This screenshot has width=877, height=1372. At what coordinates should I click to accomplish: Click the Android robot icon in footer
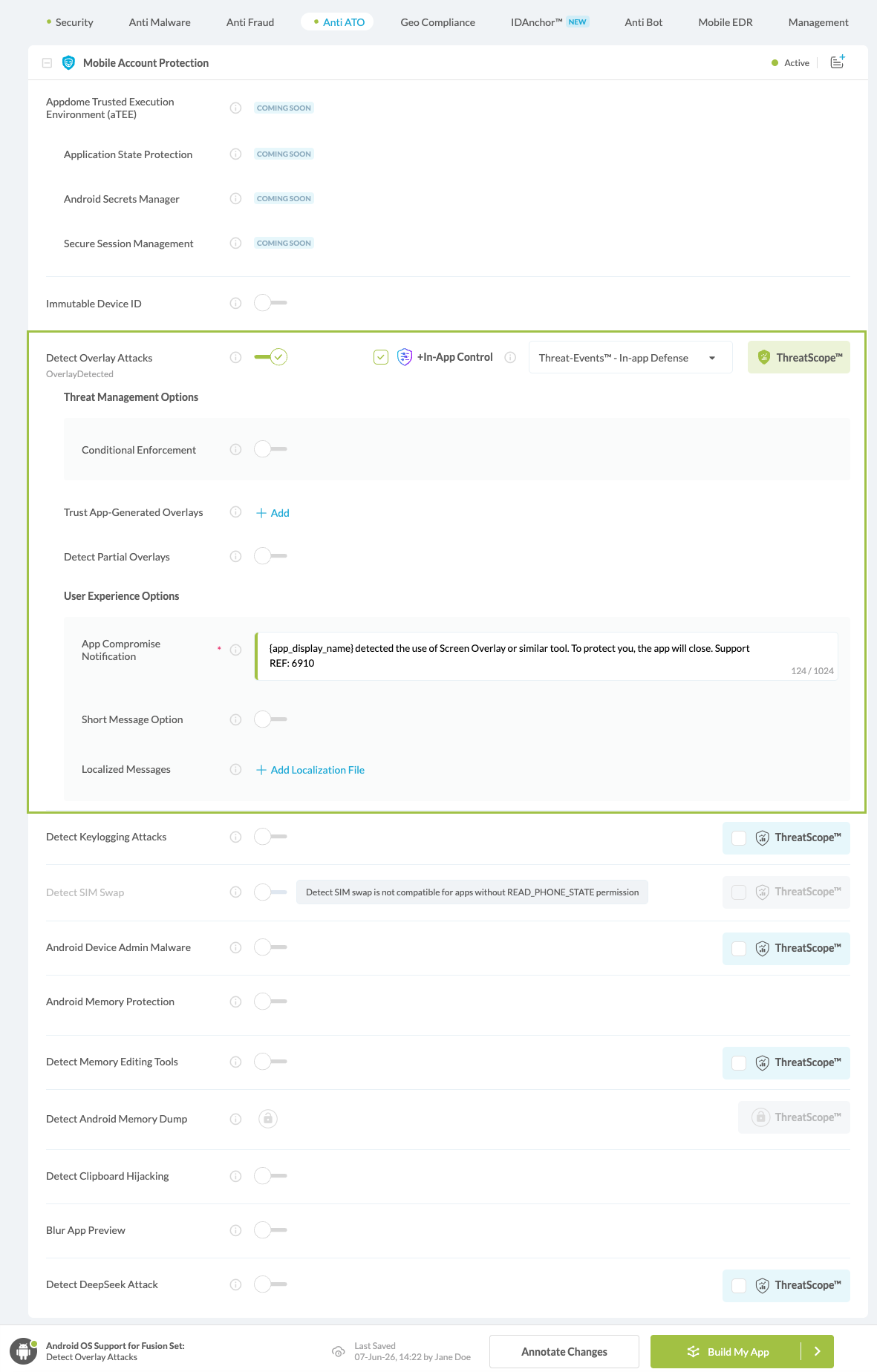[x=23, y=1351]
